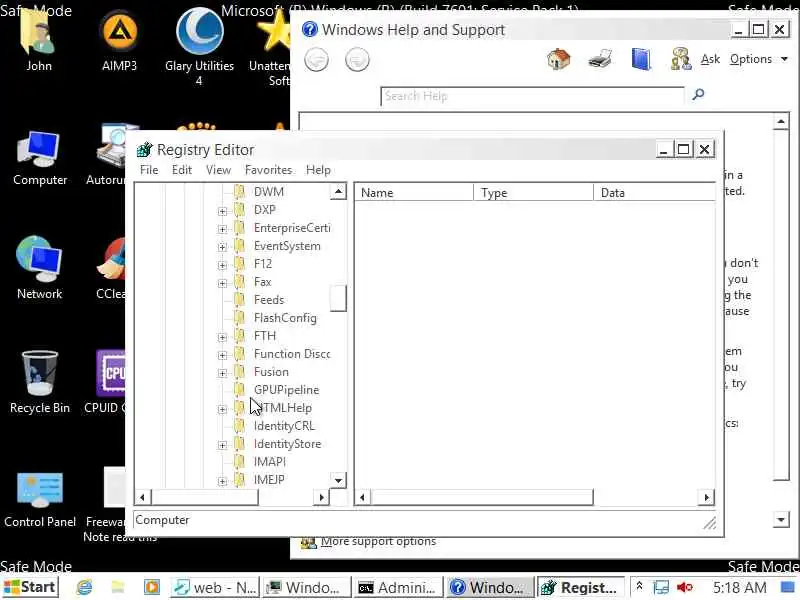Switch to web - Notepad taskbar button
The width and height of the screenshot is (800, 600).
click(x=215, y=588)
